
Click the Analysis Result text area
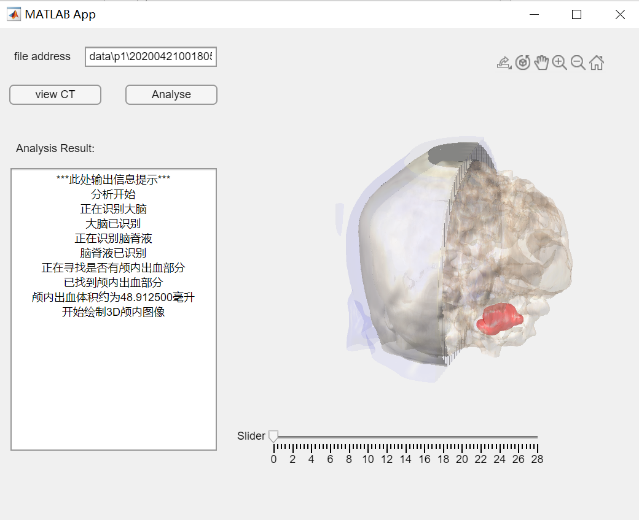114,309
